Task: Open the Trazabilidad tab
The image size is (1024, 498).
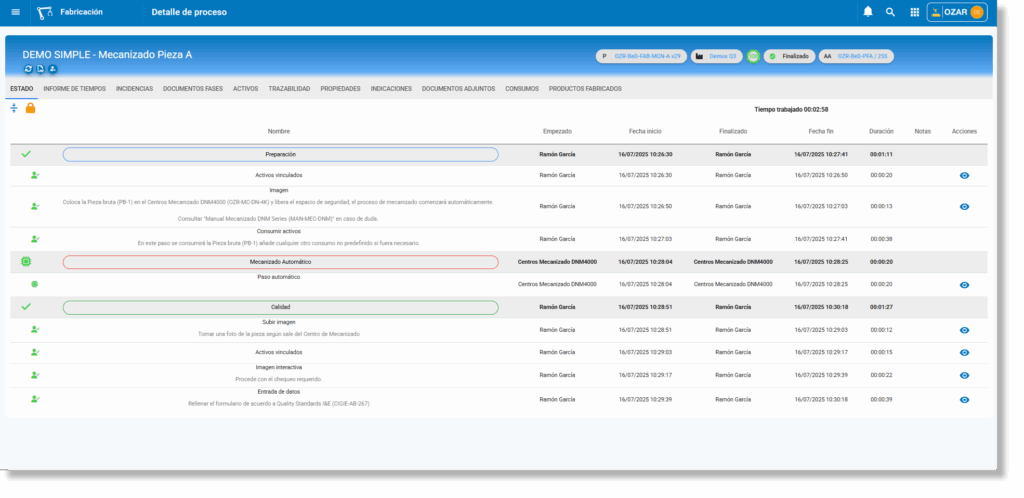Action: point(289,89)
